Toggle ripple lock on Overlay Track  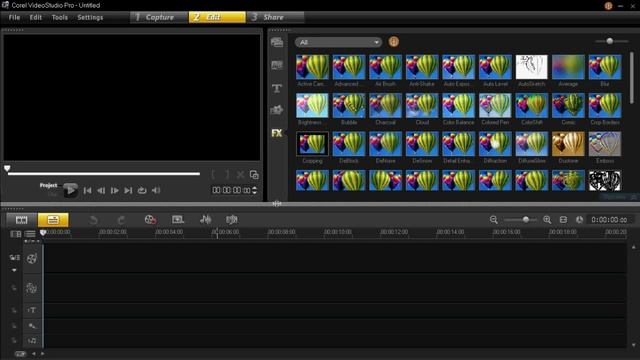tap(14, 288)
